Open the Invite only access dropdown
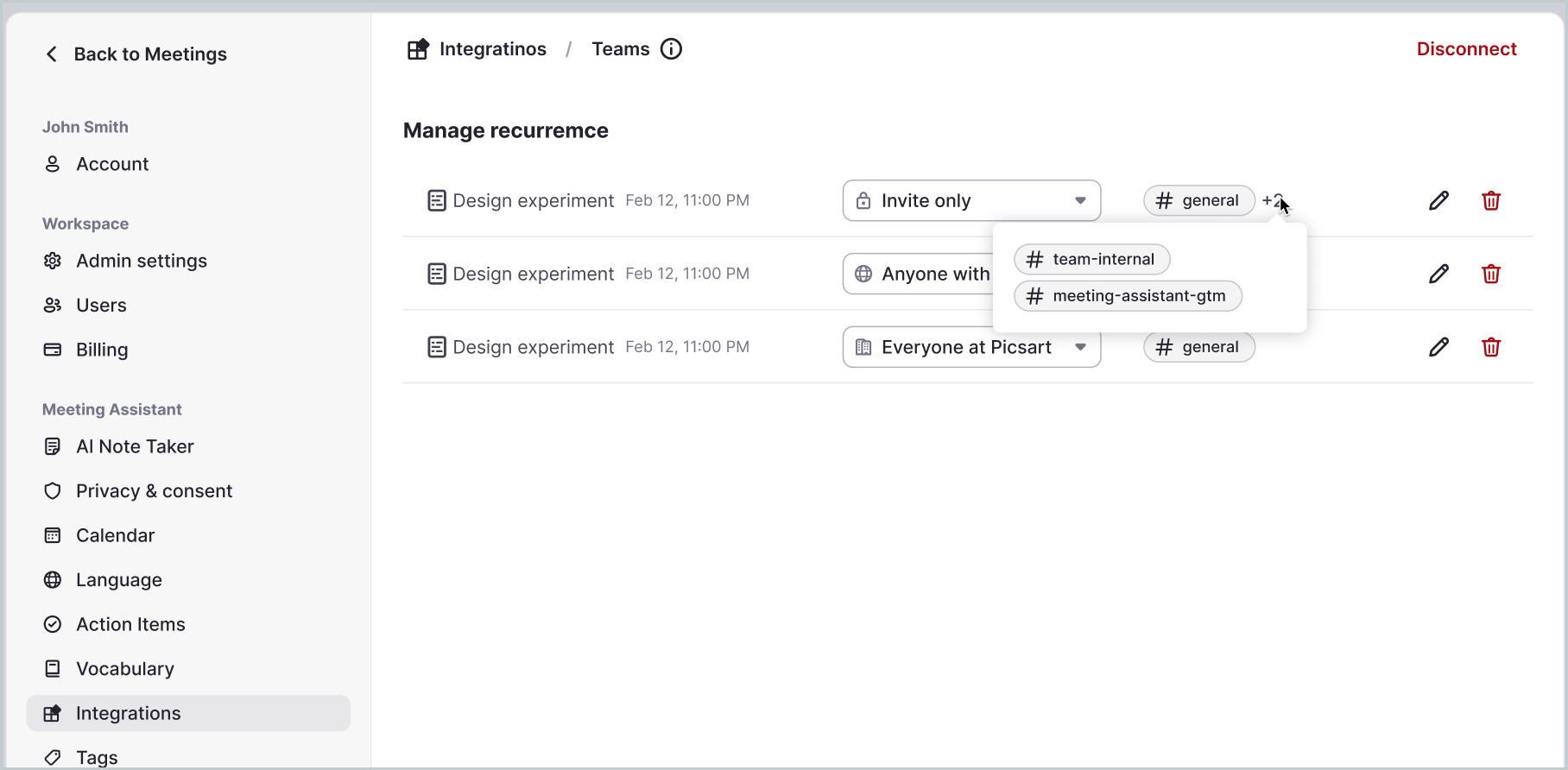 (971, 201)
